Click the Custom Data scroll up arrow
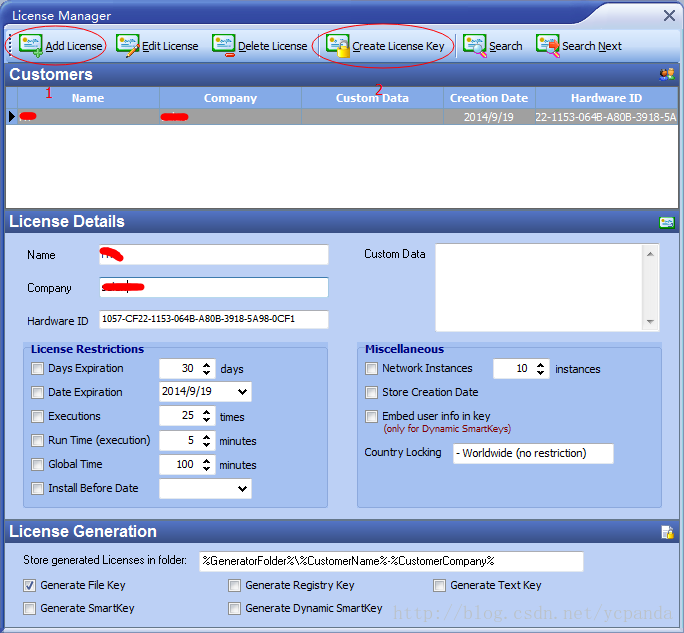This screenshot has height=633, width=684. [650, 254]
